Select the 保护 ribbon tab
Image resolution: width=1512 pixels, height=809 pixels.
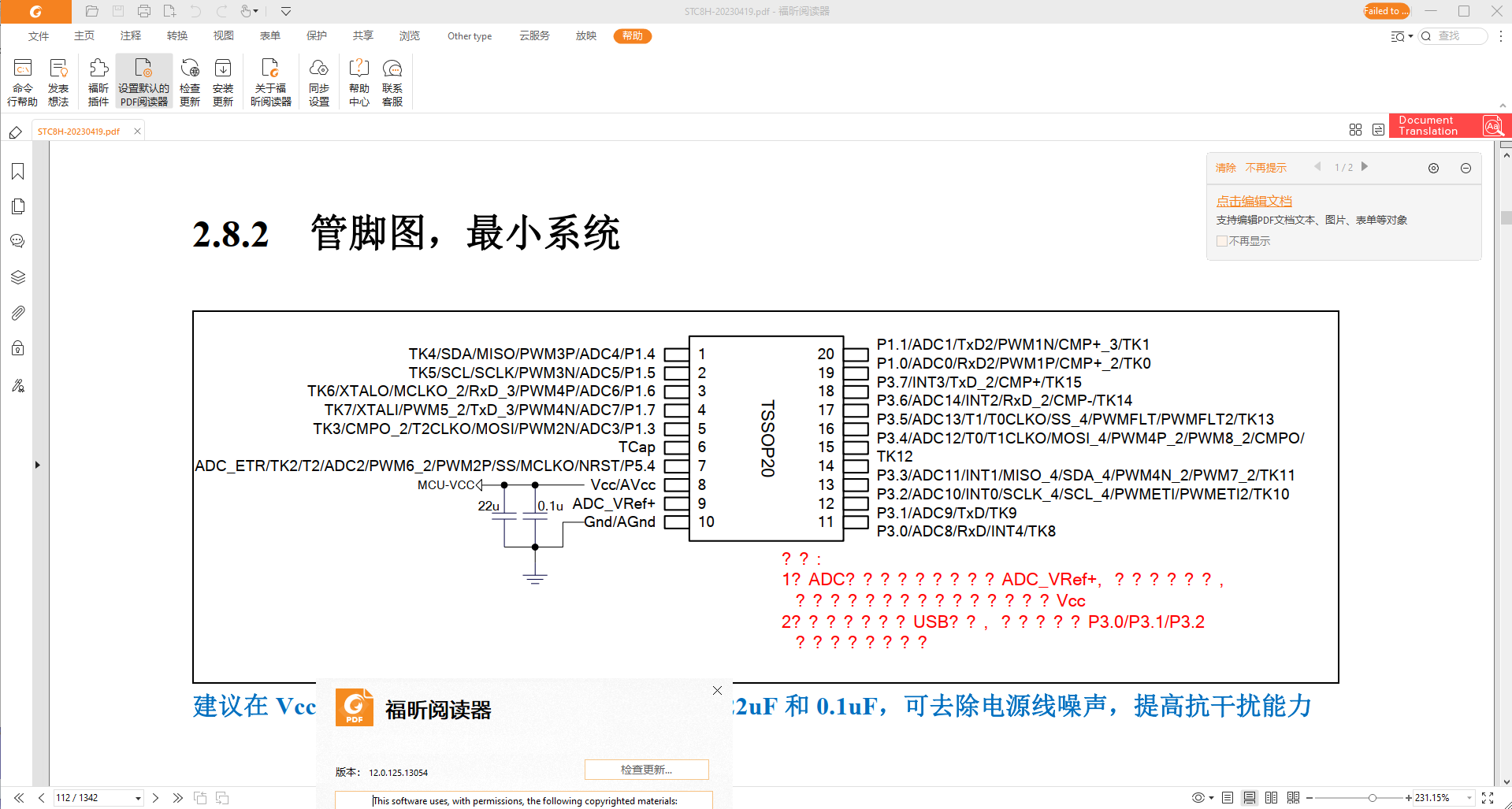[317, 36]
